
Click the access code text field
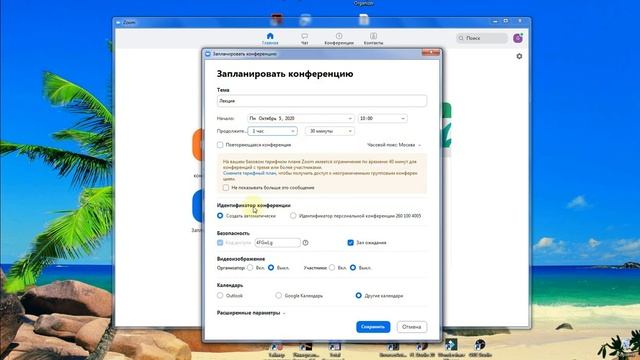tap(277, 243)
